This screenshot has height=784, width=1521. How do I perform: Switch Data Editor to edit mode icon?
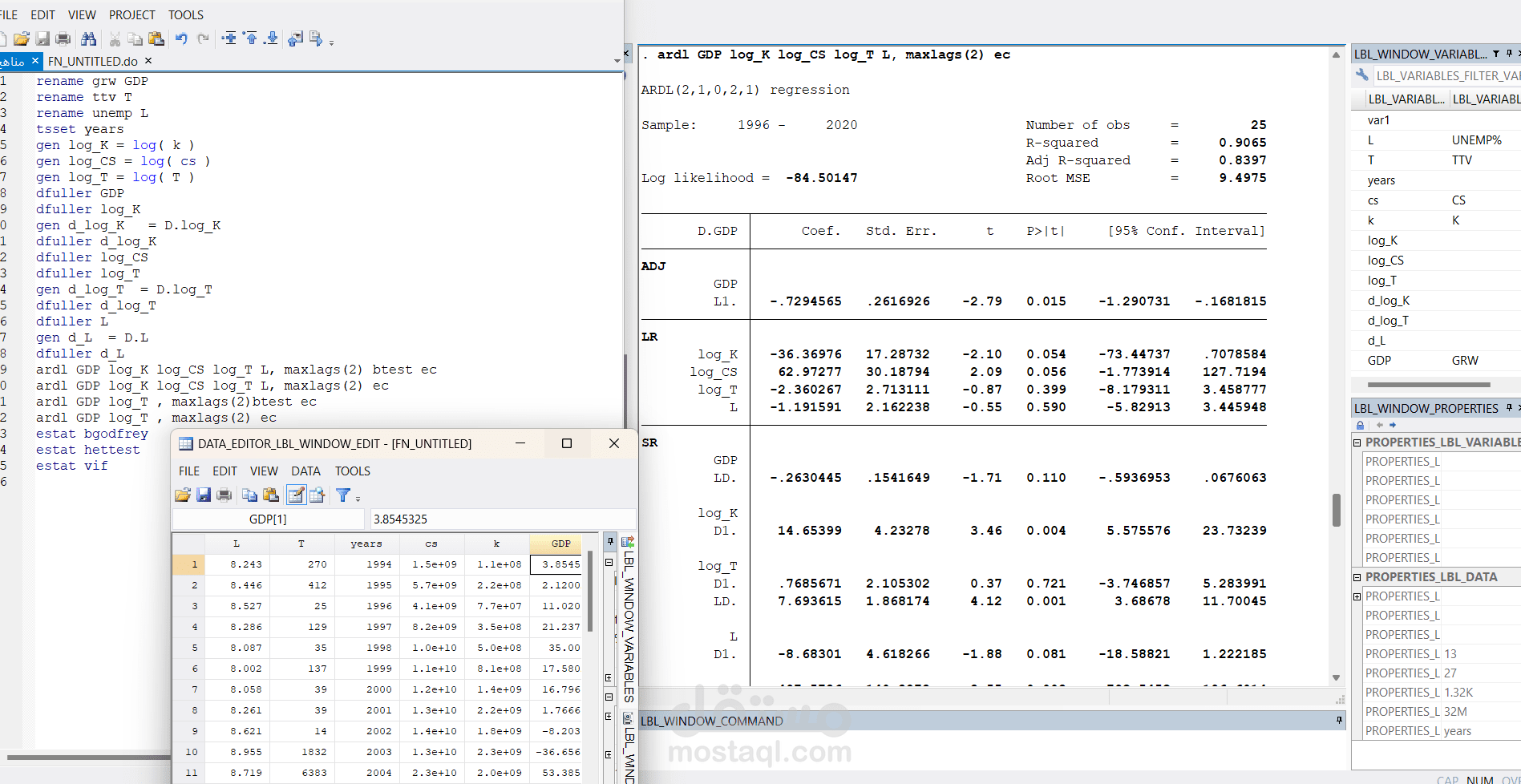296,495
